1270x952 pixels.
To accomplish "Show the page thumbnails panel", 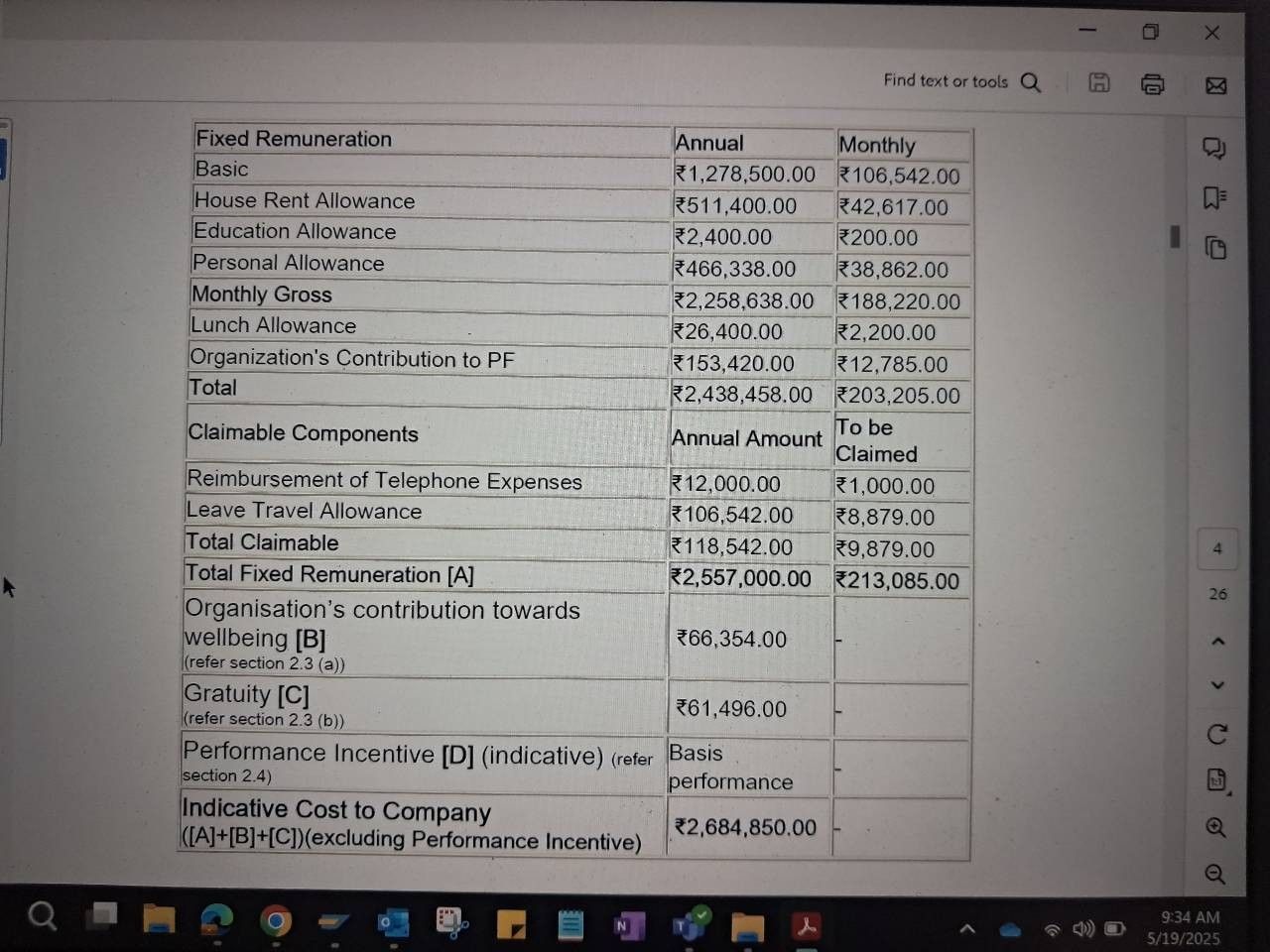I will (1215, 247).
